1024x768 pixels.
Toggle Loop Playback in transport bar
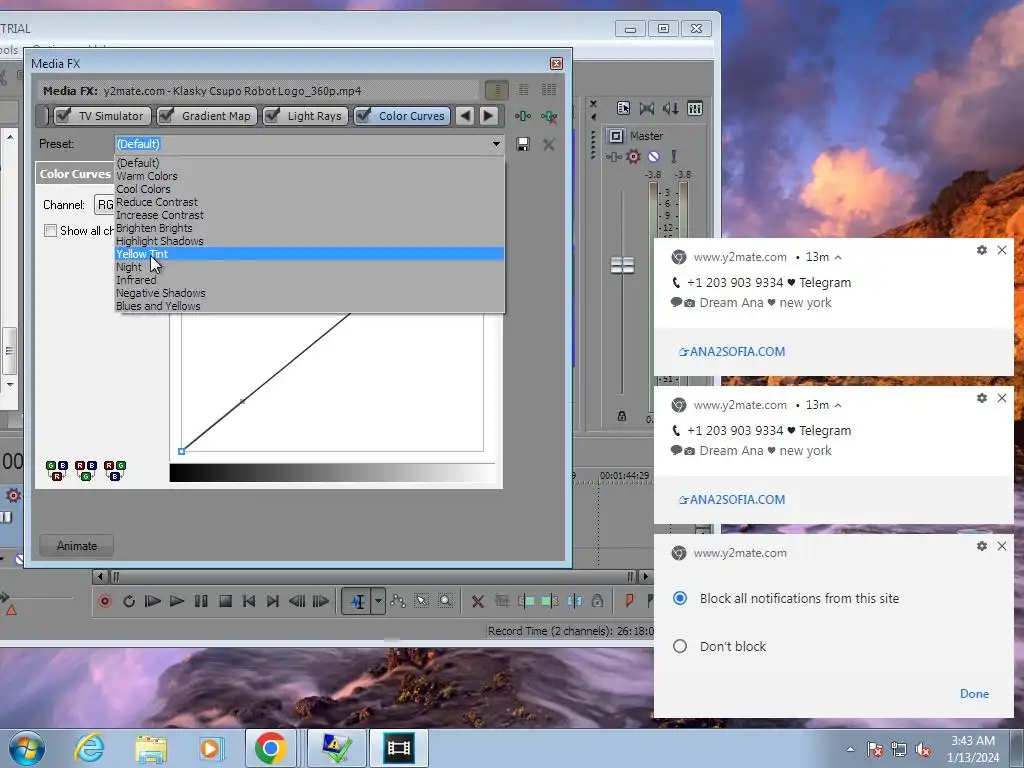point(129,601)
